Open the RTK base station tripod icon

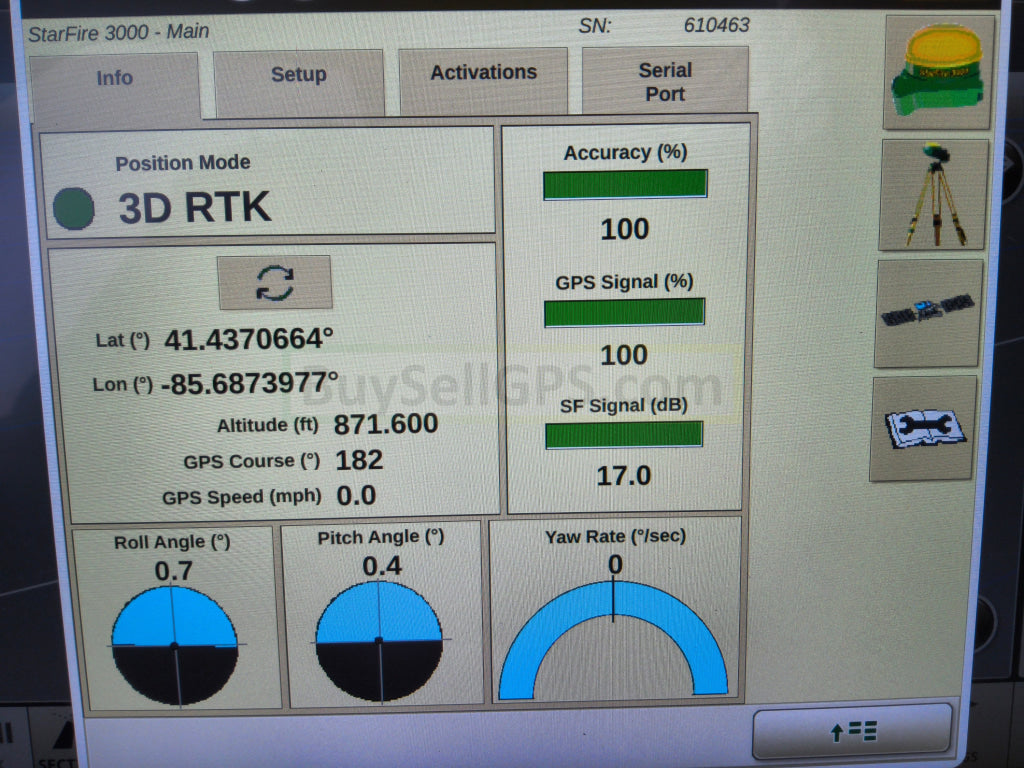click(933, 195)
